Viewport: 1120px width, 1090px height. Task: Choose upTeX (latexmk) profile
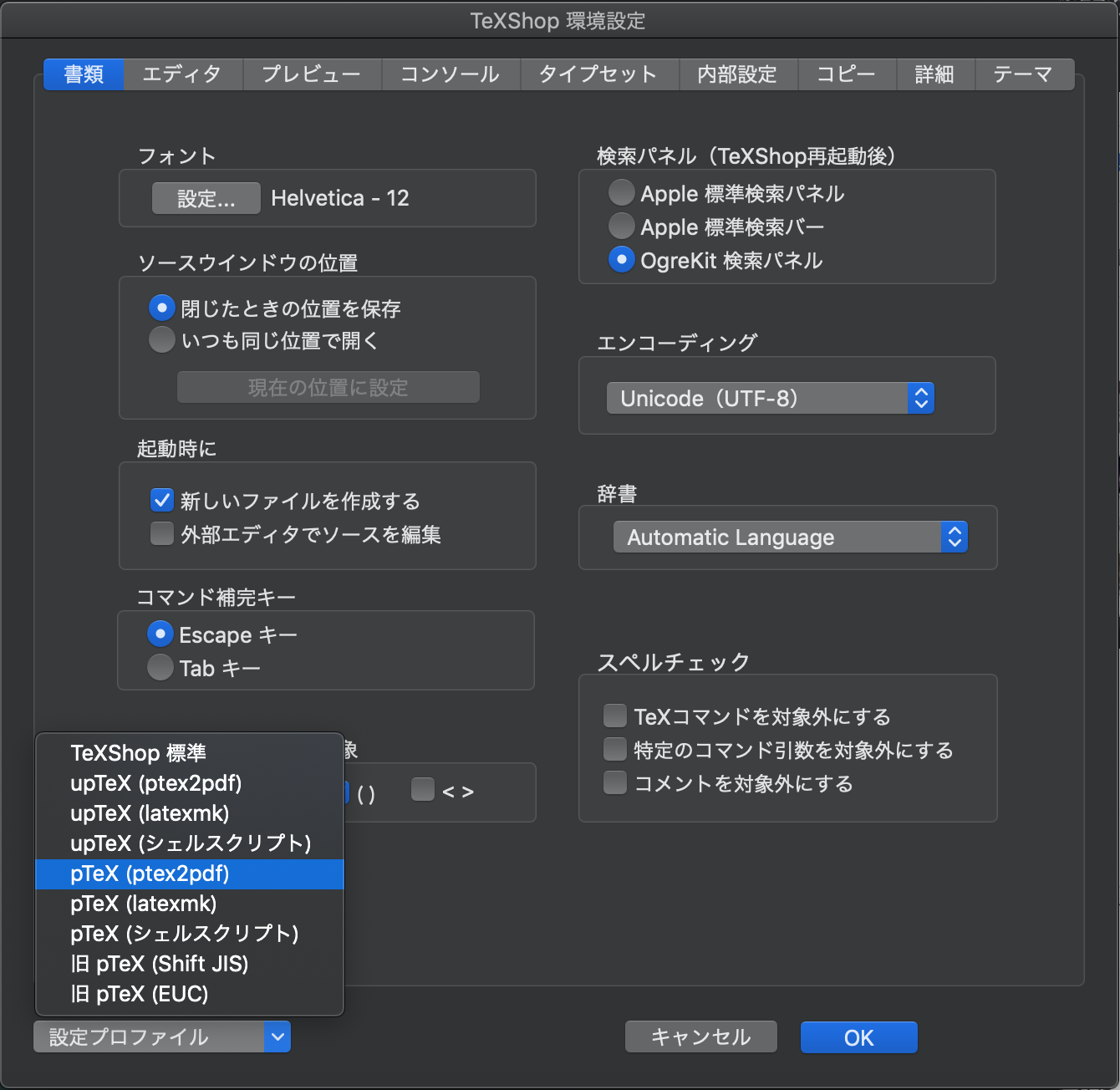click(190, 813)
